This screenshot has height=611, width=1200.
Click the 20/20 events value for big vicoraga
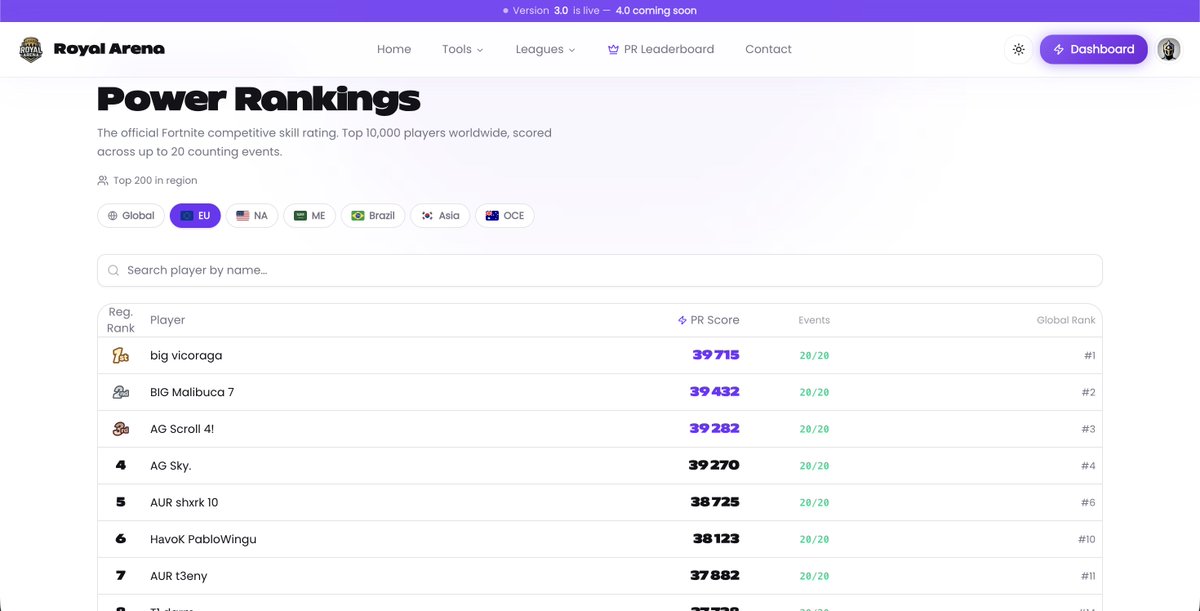tap(814, 356)
